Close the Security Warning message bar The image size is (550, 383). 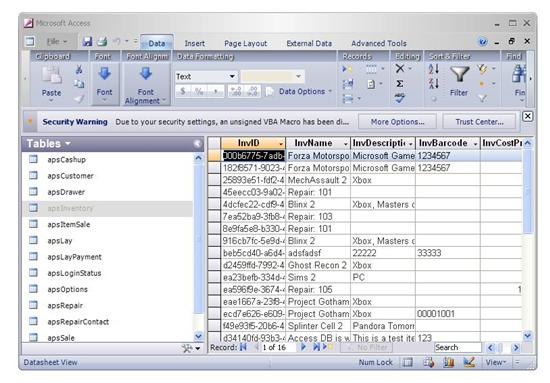528,116
